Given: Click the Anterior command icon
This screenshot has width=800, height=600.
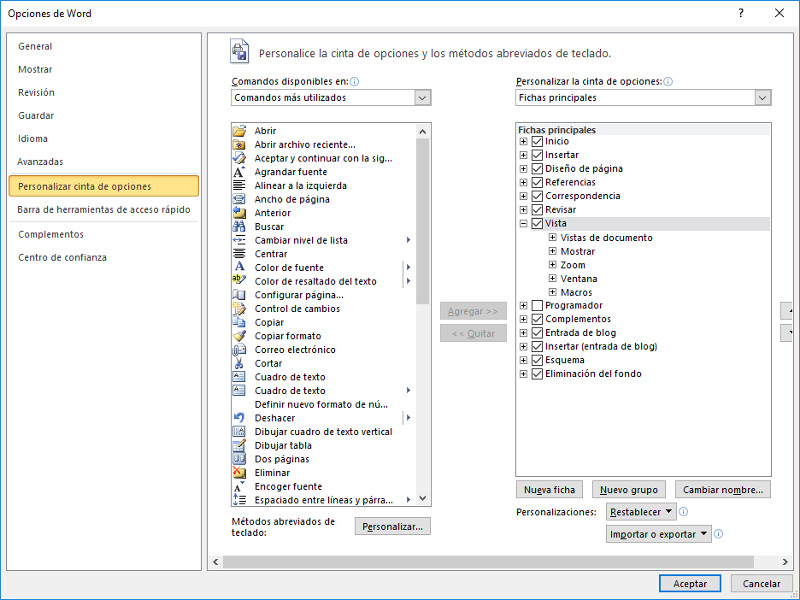Looking at the screenshot, I should click(x=239, y=213).
